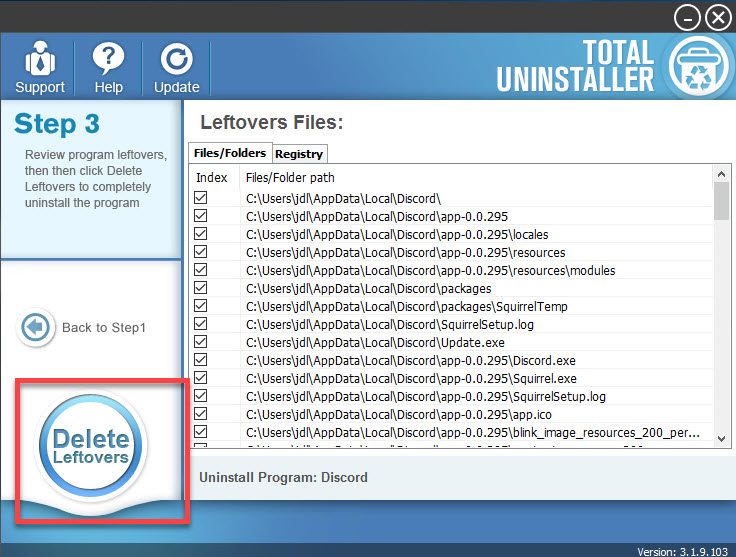Screen dimensions: 736x557
Task: Select the path ending in Discord\Update.exe
Action: pos(375,342)
